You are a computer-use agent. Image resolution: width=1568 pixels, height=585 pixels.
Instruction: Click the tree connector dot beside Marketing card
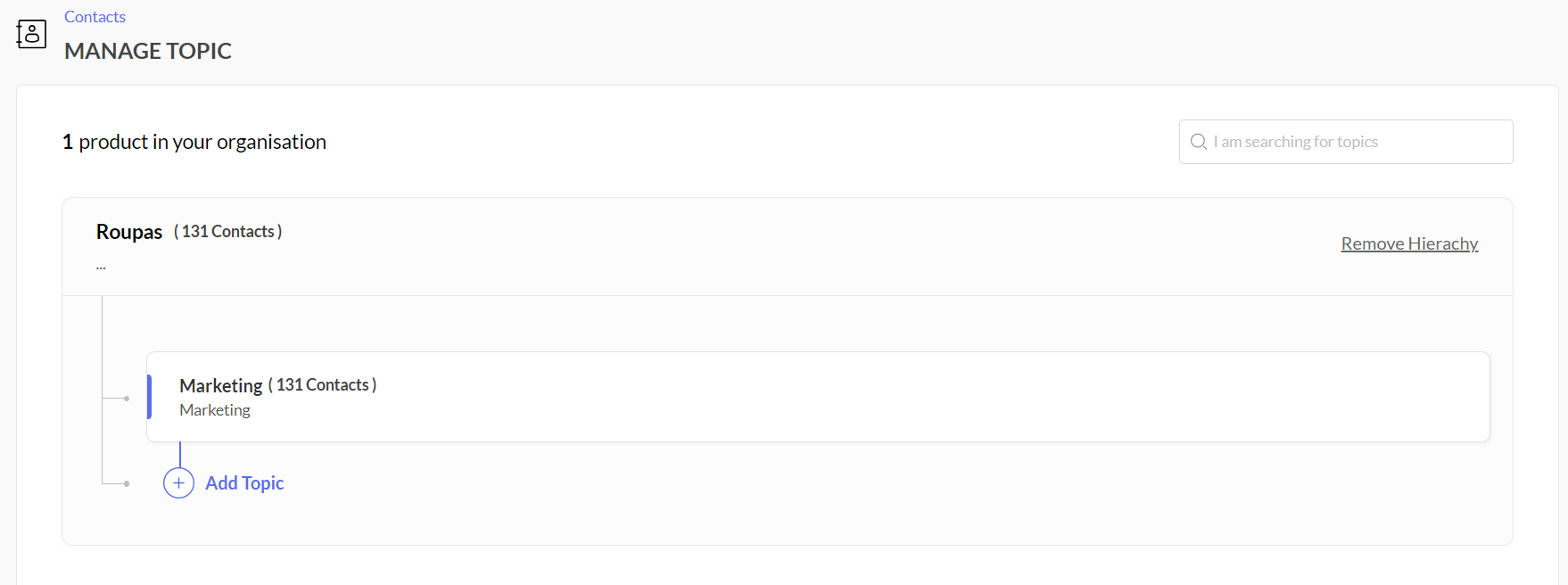point(127,399)
